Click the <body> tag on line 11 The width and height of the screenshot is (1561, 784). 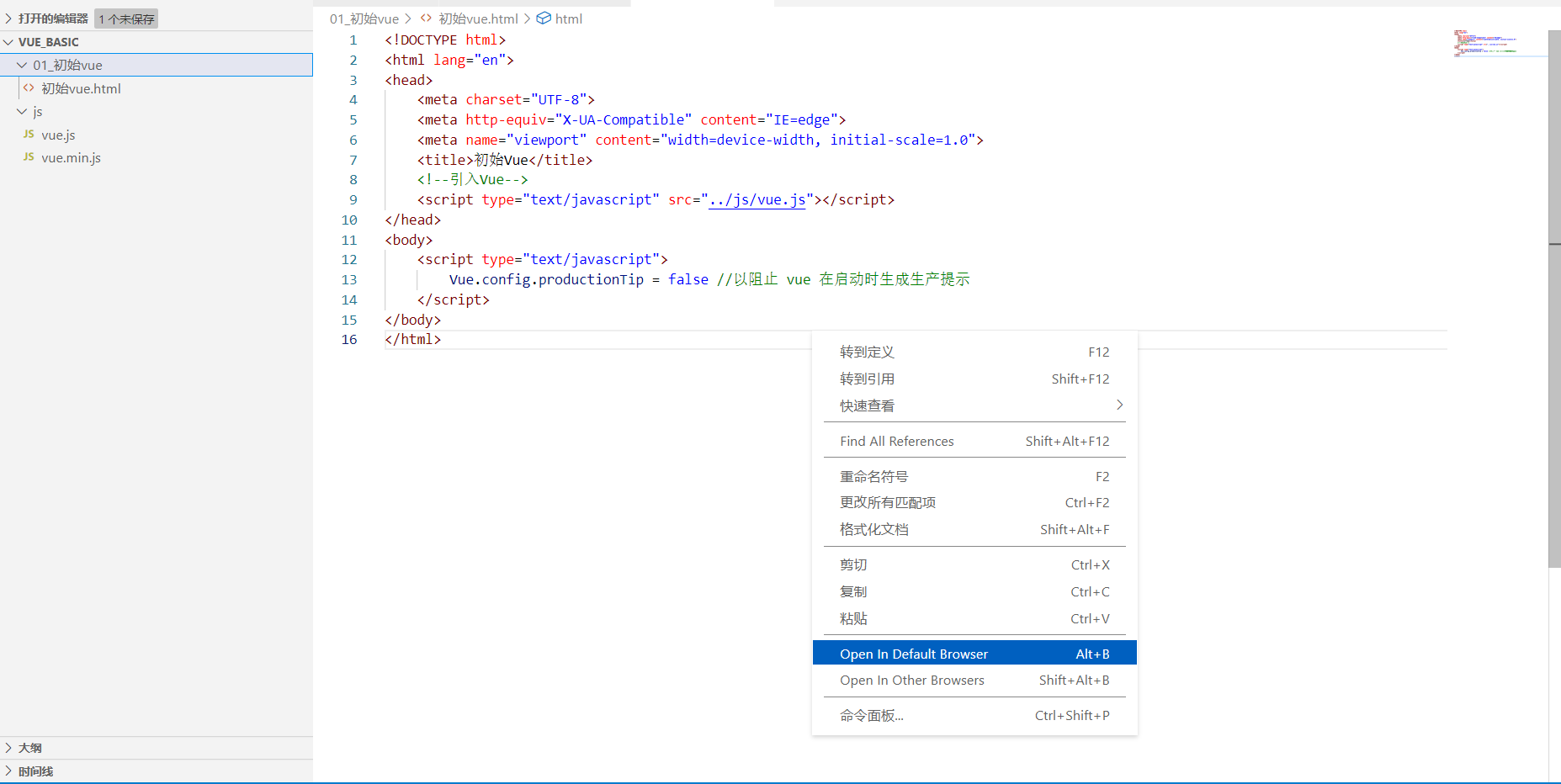[409, 240]
